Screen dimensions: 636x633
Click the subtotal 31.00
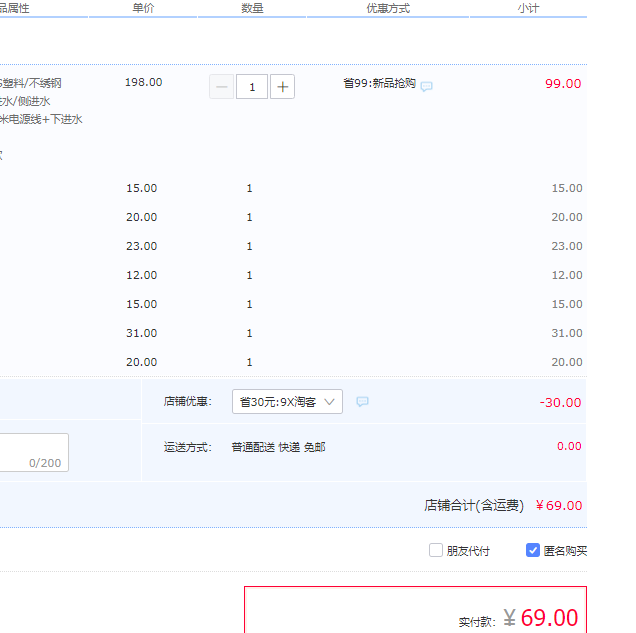click(567, 333)
